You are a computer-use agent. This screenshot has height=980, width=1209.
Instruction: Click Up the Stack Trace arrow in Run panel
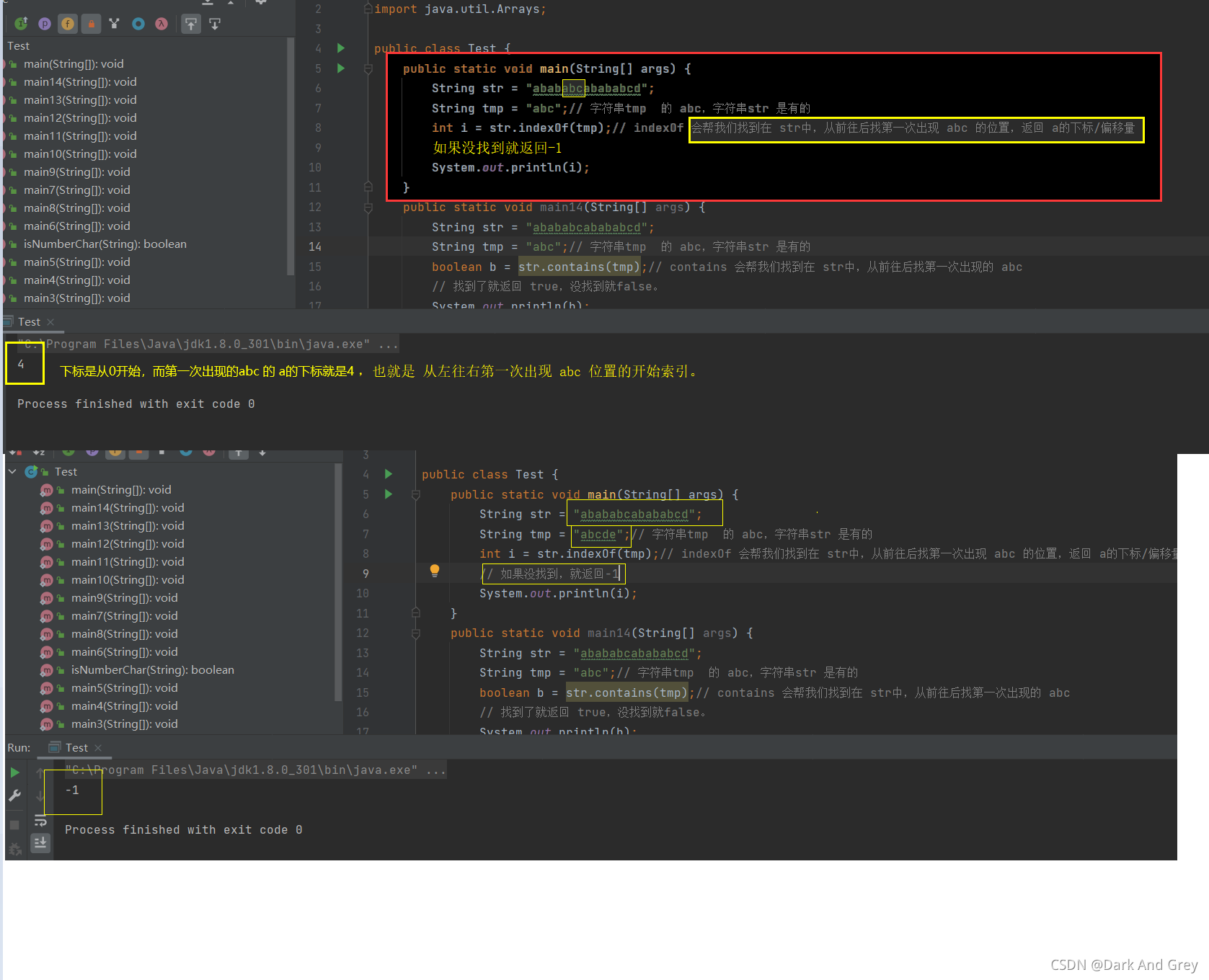(x=40, y=772)
